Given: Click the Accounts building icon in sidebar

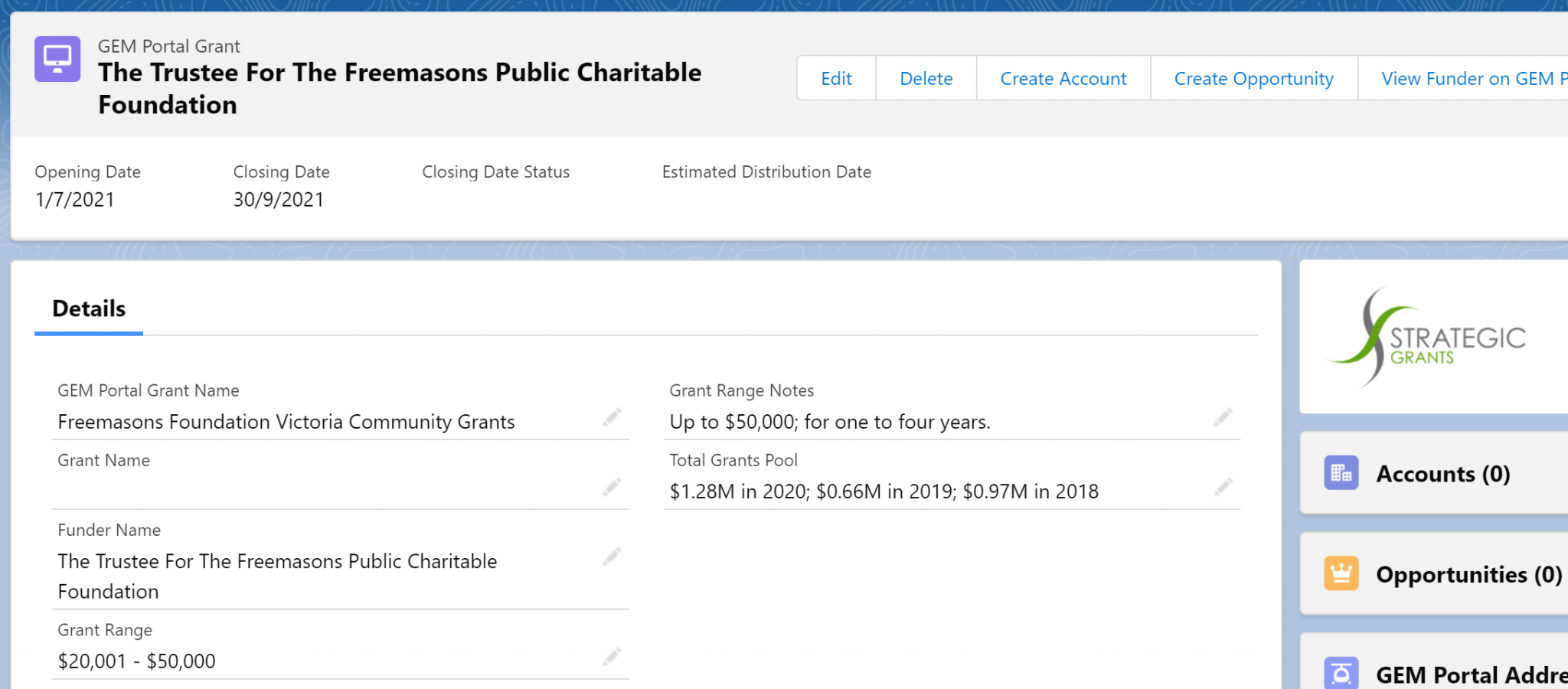Looking at the screenshot, I should (1341, 473).
